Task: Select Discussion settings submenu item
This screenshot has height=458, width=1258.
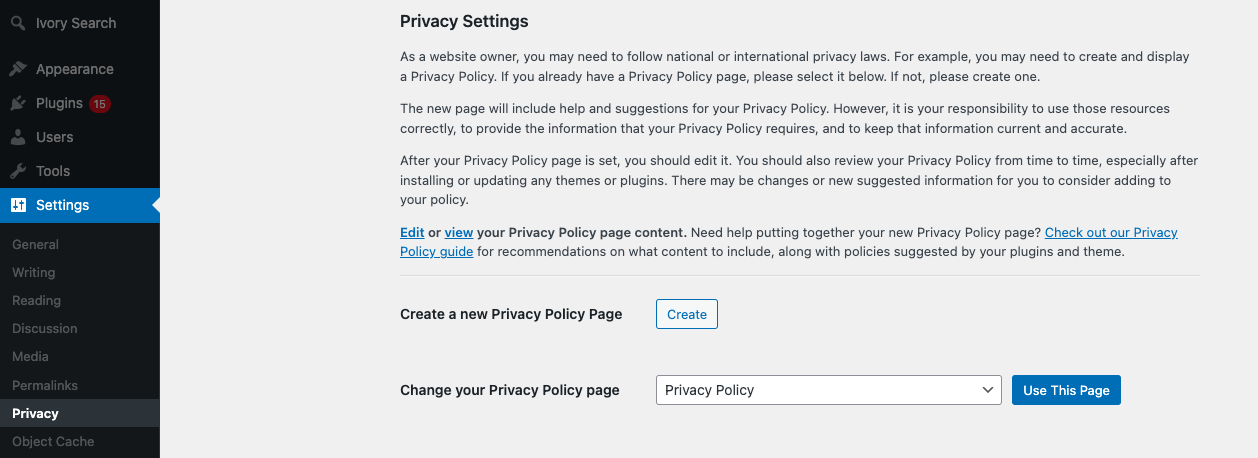Action: pyautogui.click(x=44, y=328)
